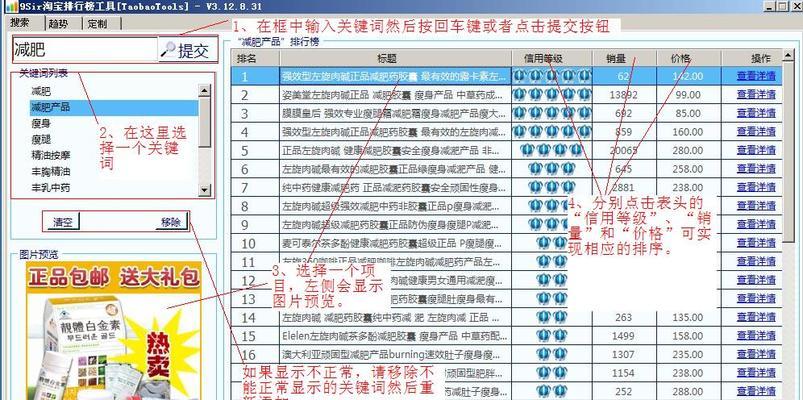Select row titled Elelen左旋肉碱茶多酚
This screenshot has width=803, height=400.
(x=395, y=335)
